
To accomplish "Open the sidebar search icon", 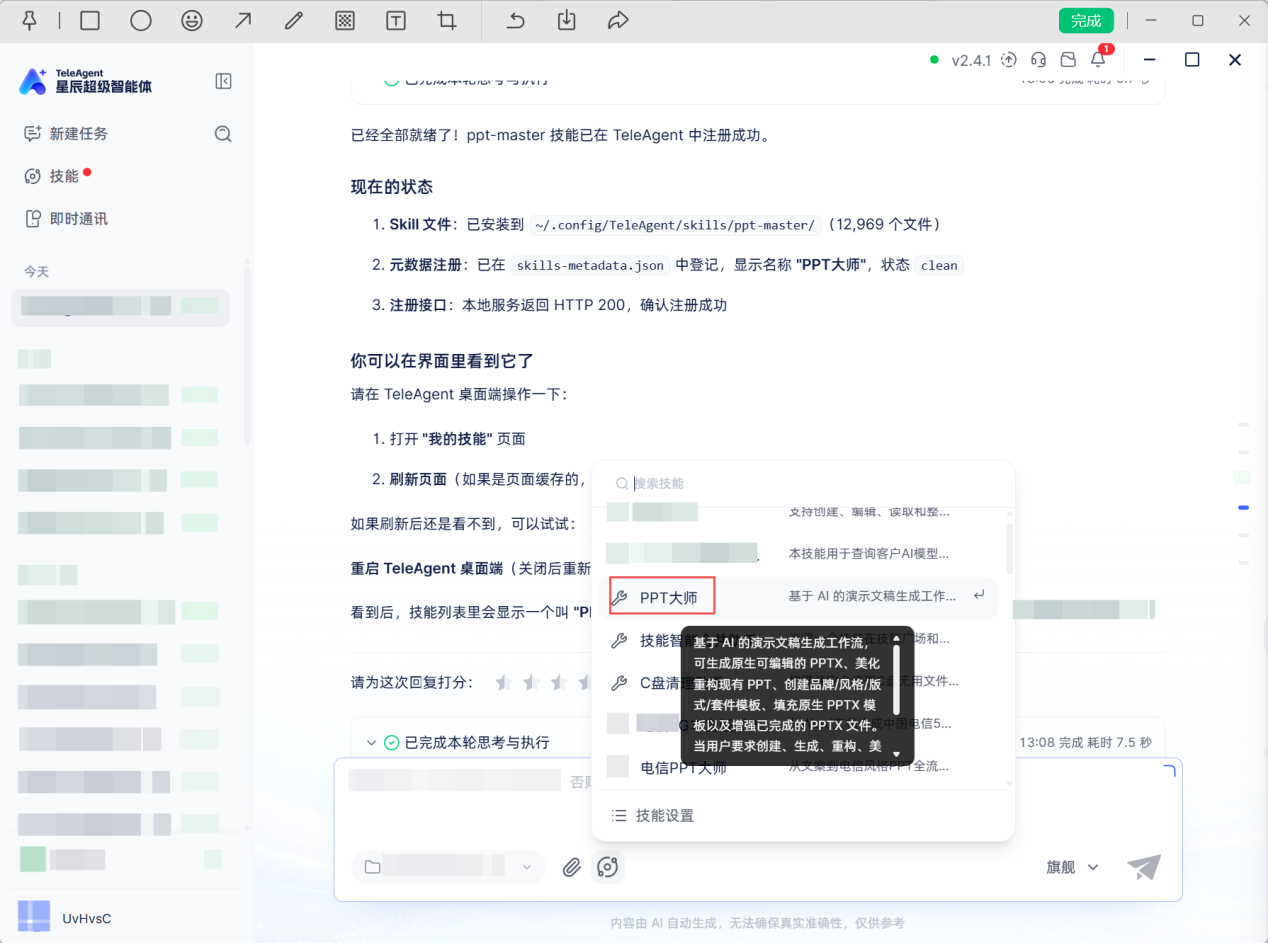I will click(x=223, y=134).
